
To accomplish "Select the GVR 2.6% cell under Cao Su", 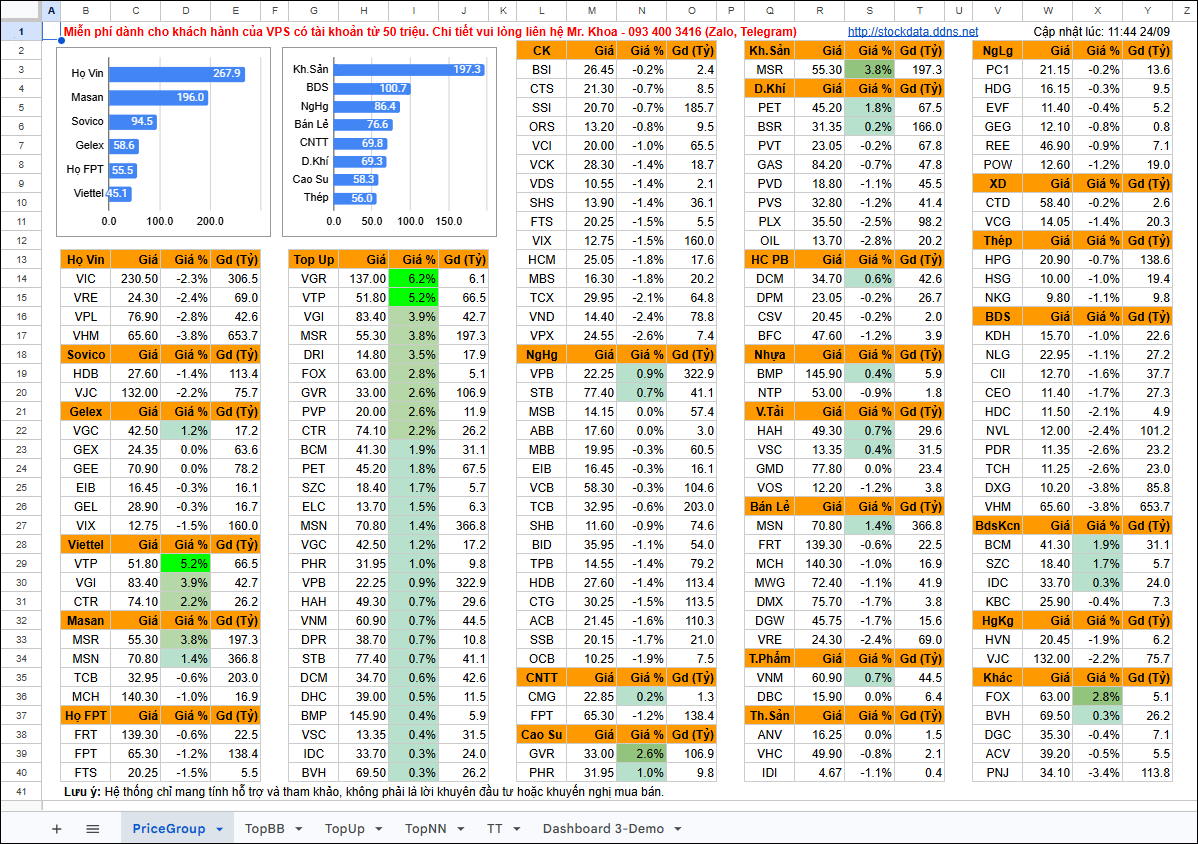I will pos(641,754).
